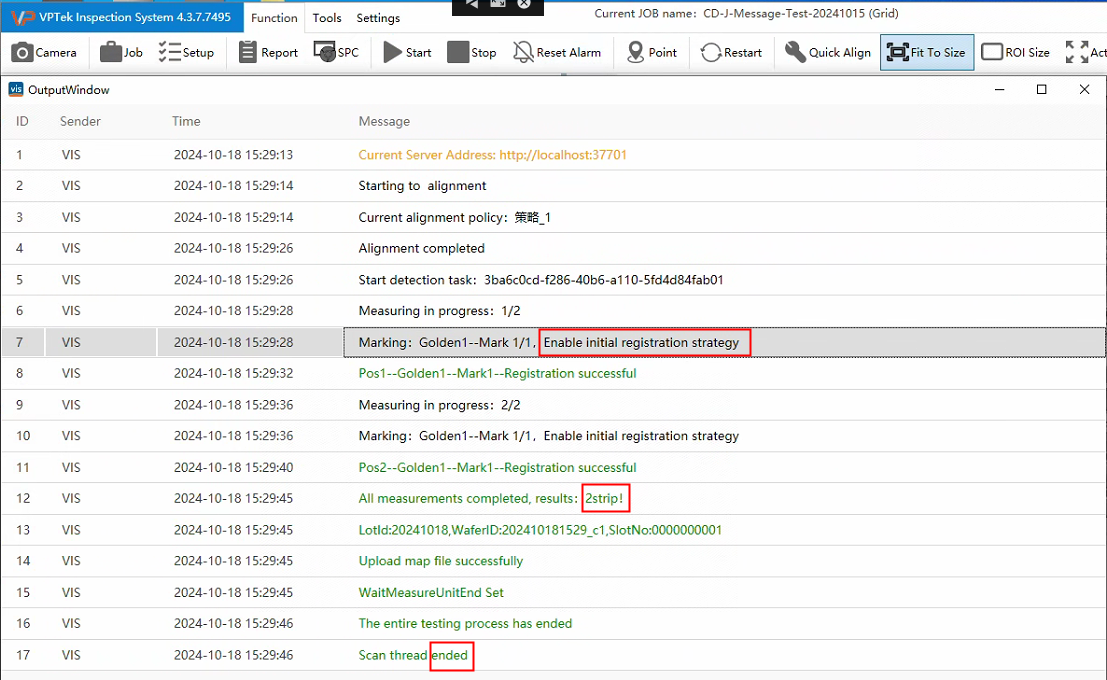Select the Point tool
The image size is (1107, 680).
click(652, 52)
